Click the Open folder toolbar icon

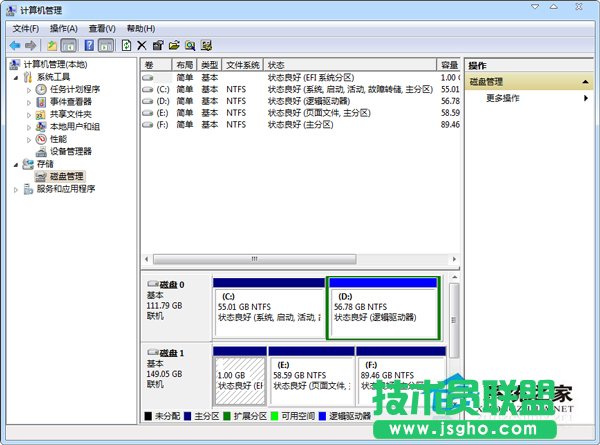174,46
